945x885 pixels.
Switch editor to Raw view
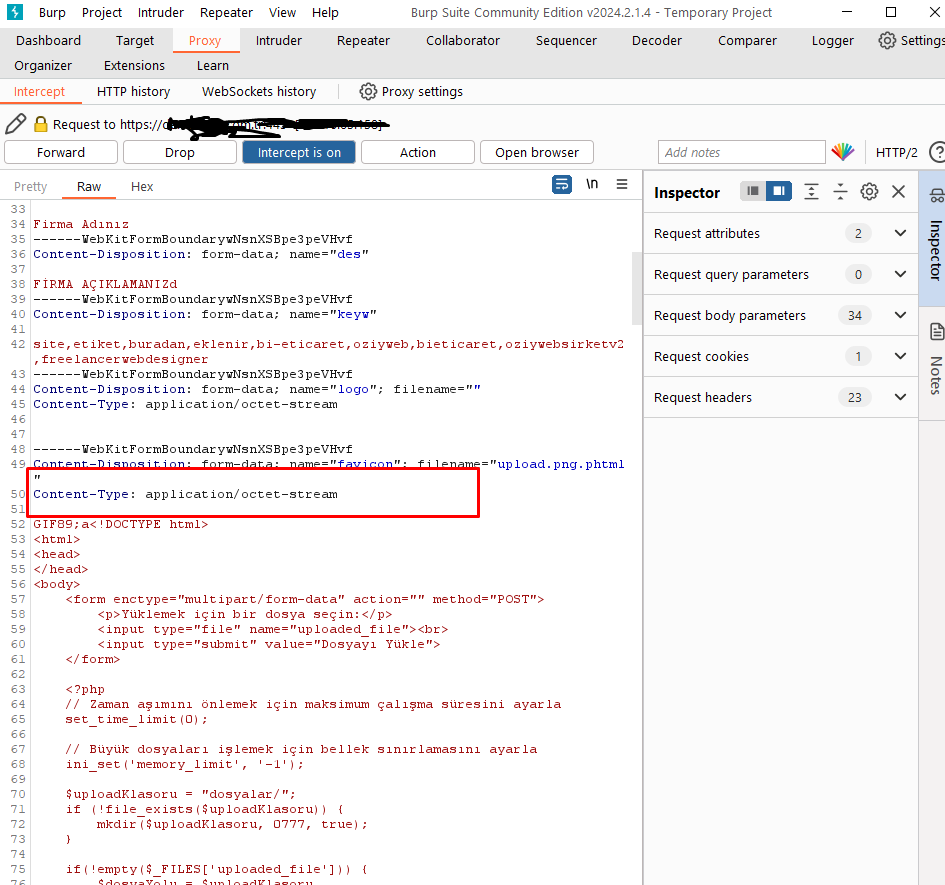(89, 187)
